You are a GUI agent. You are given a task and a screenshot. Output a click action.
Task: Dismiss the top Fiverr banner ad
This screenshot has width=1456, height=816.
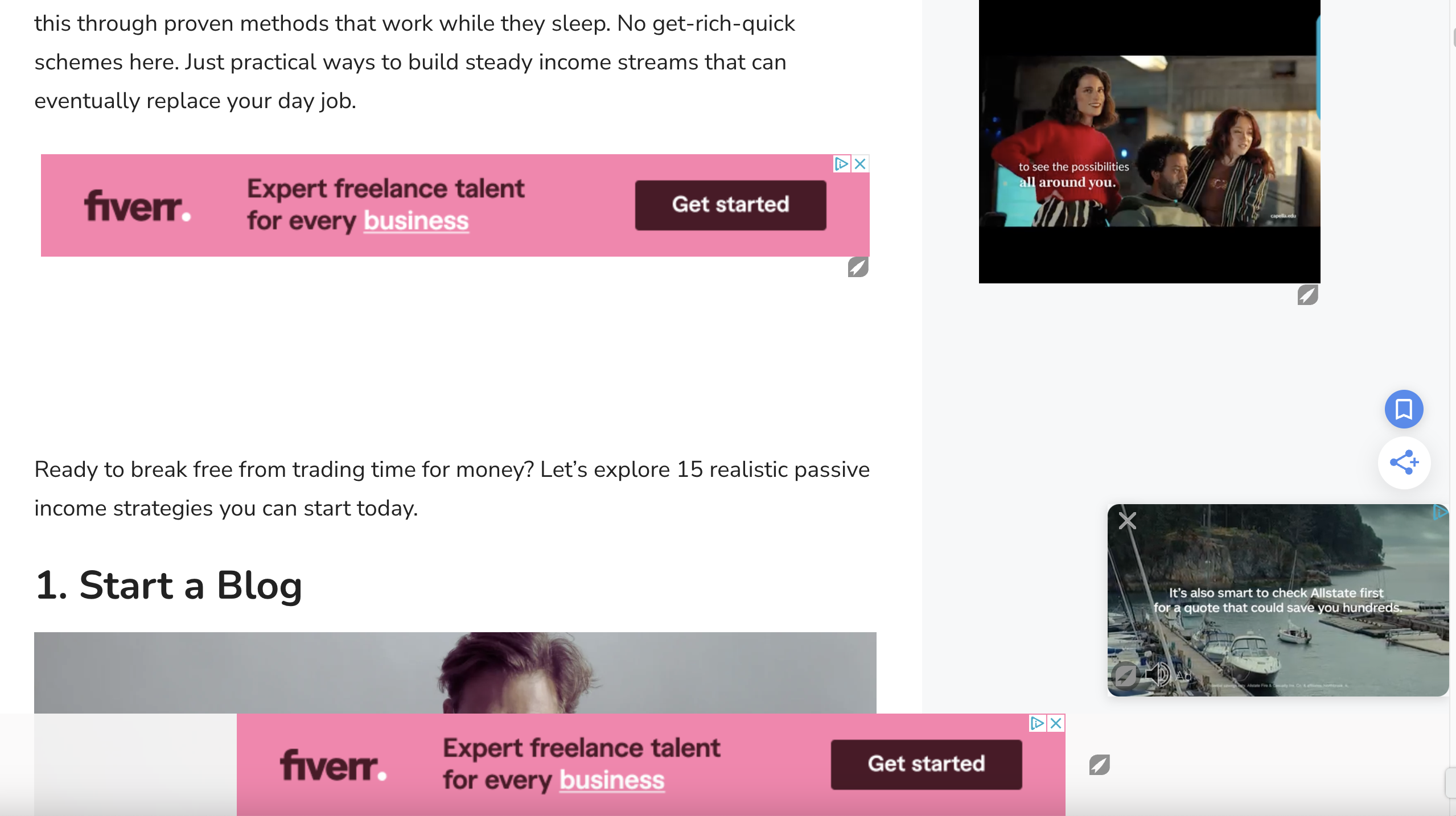[861, 164]
